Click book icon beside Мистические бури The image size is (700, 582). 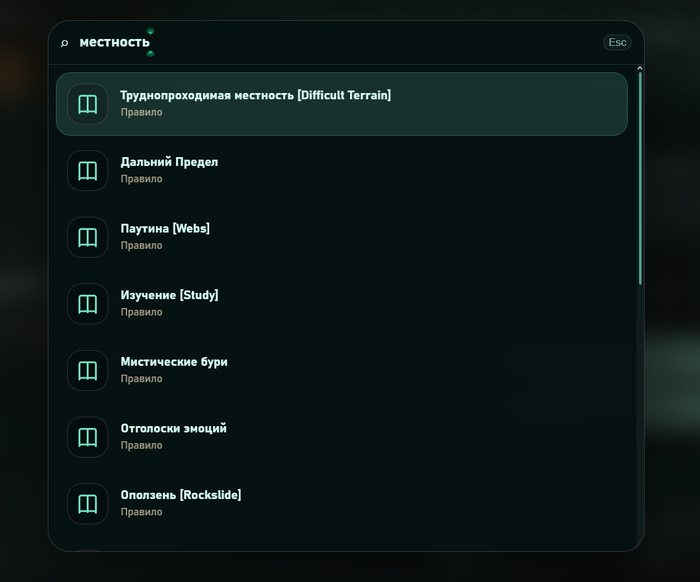pos(88,370)
